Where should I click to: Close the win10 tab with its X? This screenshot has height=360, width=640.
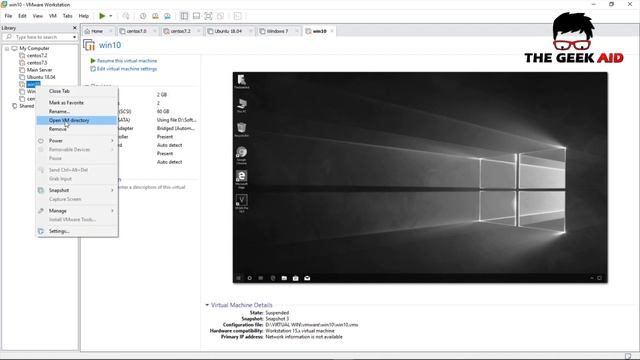click(x=332, y=31)
